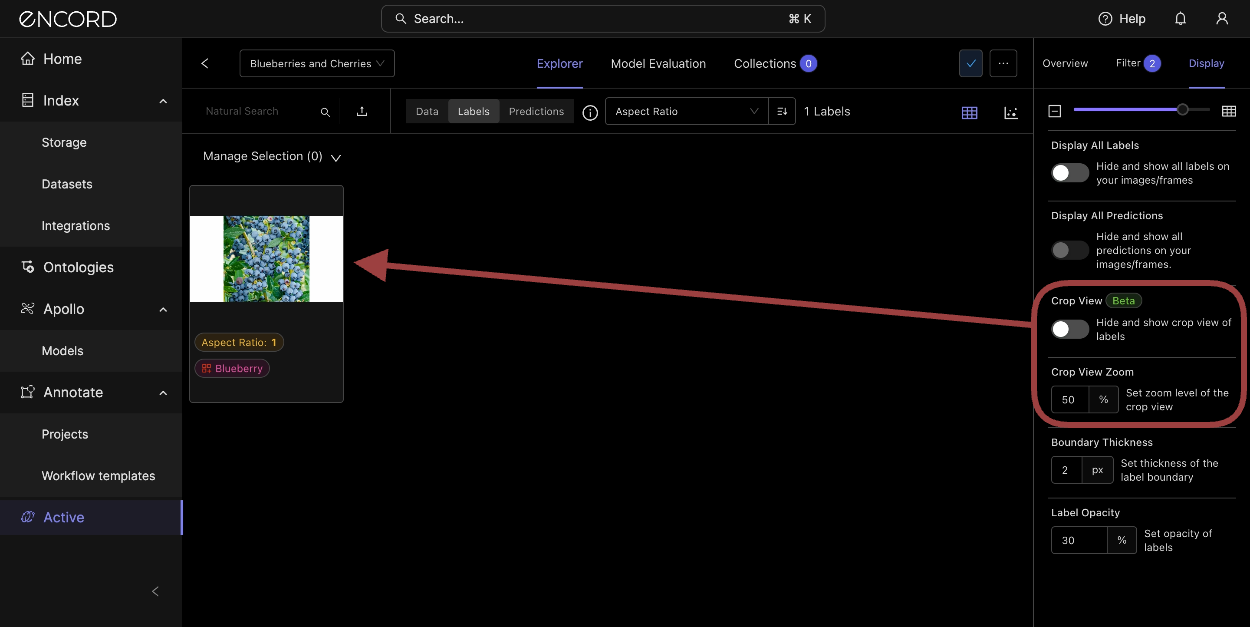The height and width of the screenshot is (627, 1250).
Task: Adjust the tile size slider handle
Action: pyautogui.click(x=1183, y=110)
